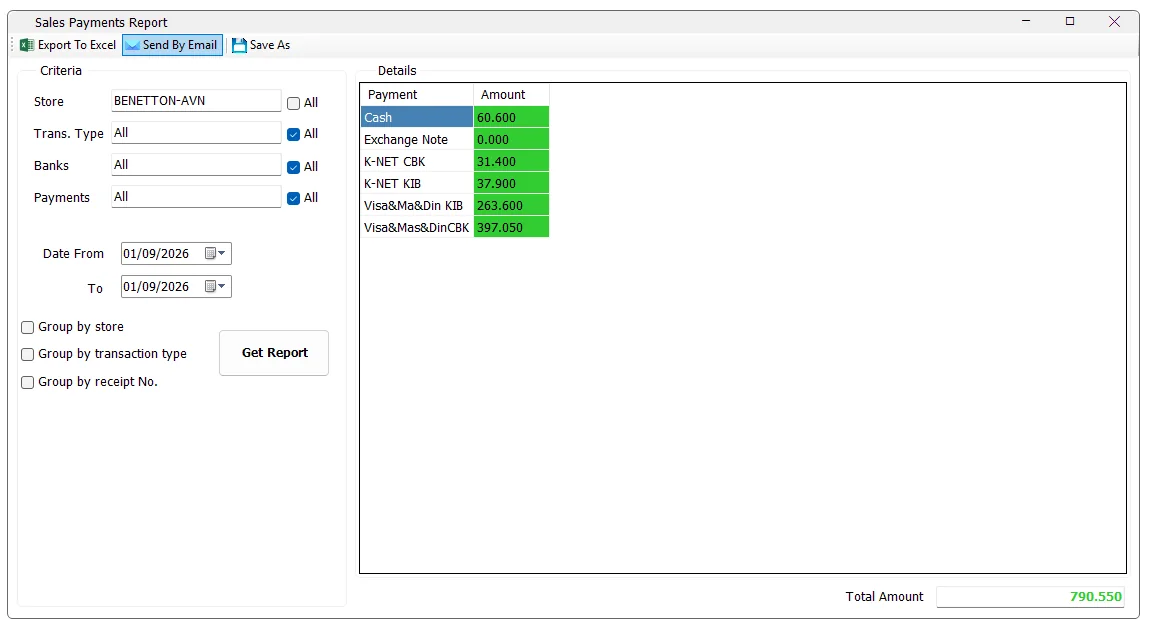Viewport: 1150px width, 631px height.
Task: Click the Get Report button
Action: (x=274, y=353)
